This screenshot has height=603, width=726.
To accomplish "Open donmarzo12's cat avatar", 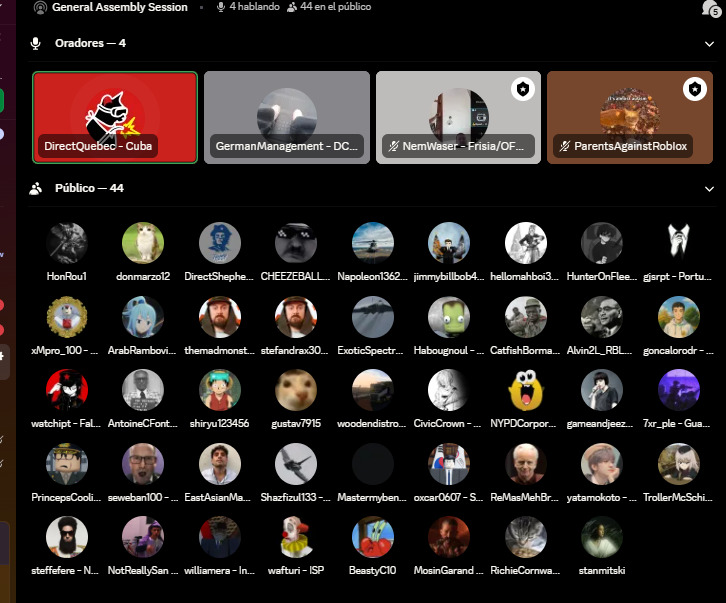I will click(143, 243).
